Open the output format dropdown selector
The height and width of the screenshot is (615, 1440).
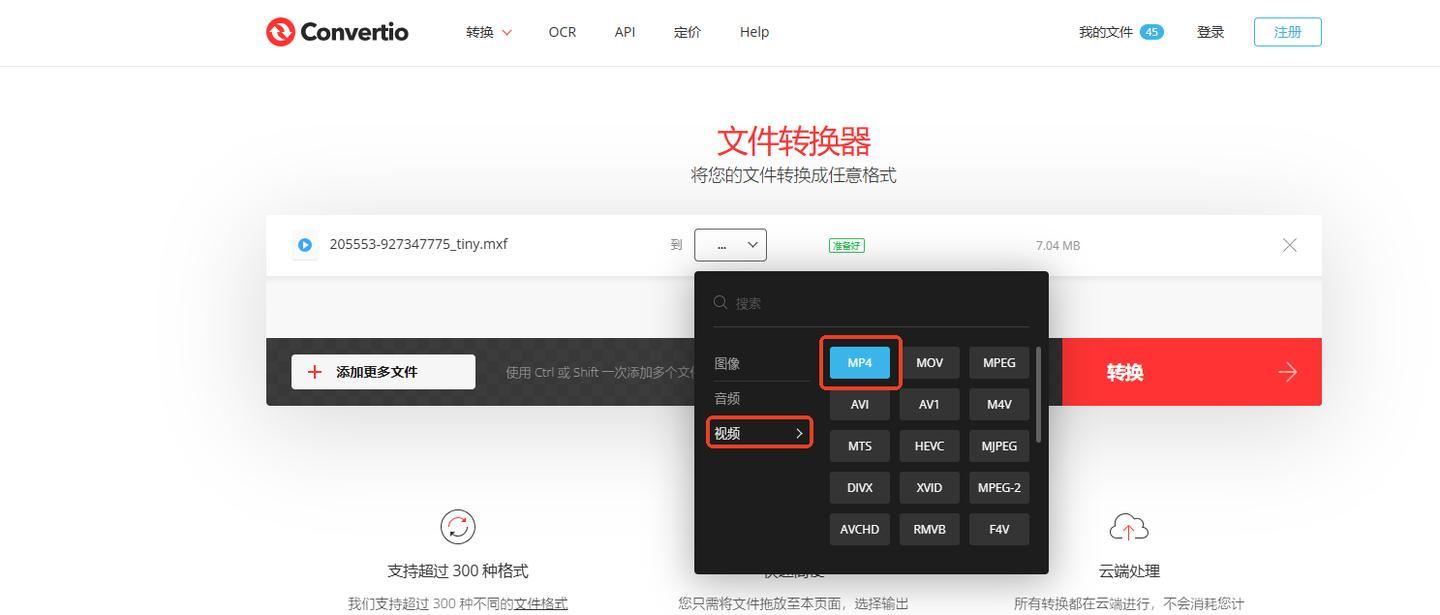730,245
